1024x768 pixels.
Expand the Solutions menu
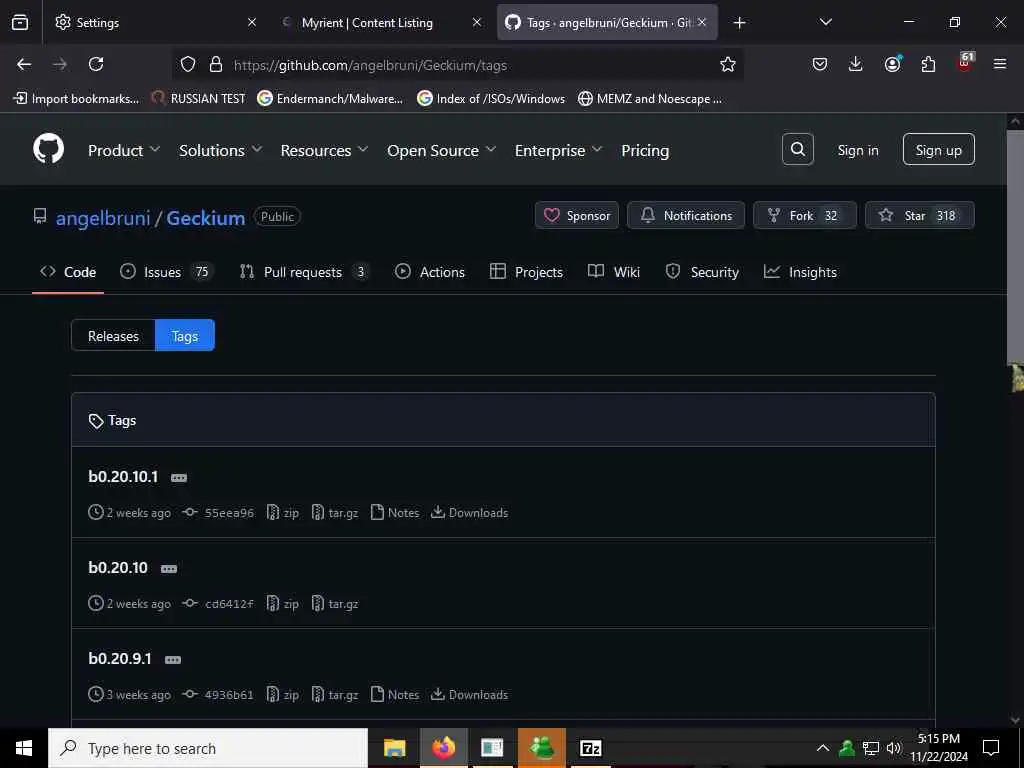[x=221, y=150]
